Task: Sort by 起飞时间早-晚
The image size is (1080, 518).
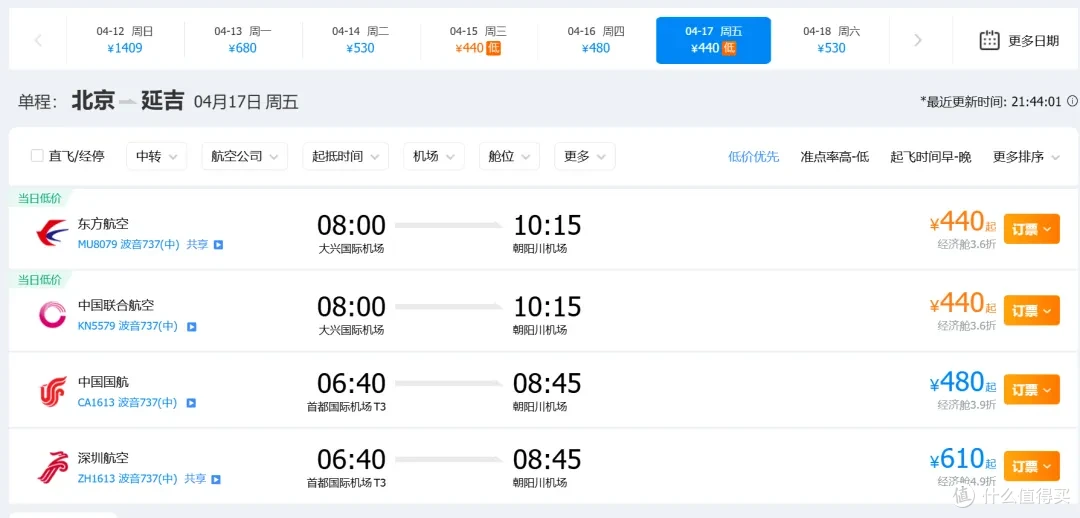Action: 931,157
